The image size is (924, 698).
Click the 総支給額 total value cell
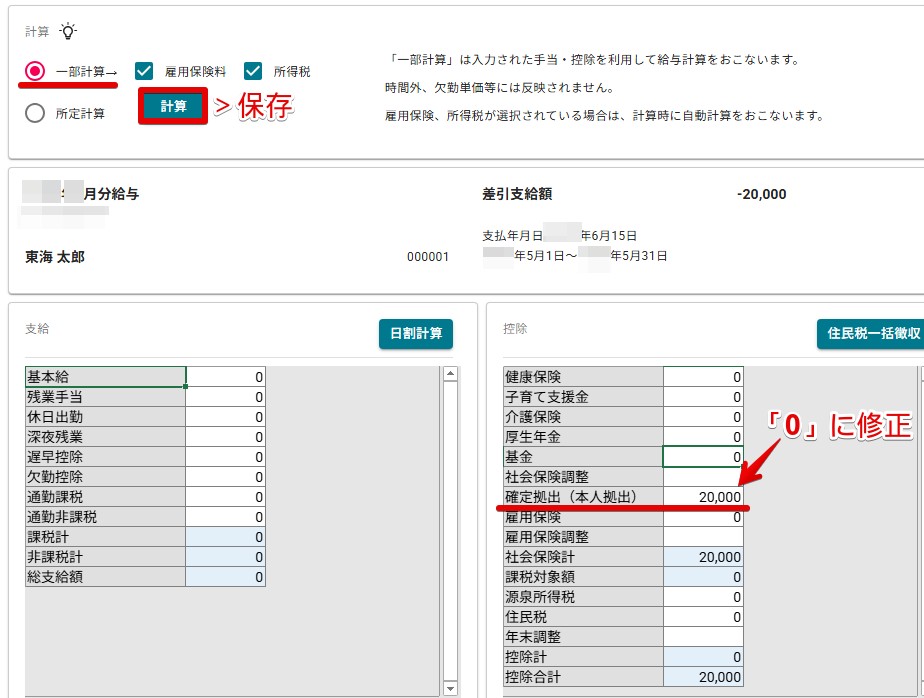pyautogui.click(x=226, y=577)
